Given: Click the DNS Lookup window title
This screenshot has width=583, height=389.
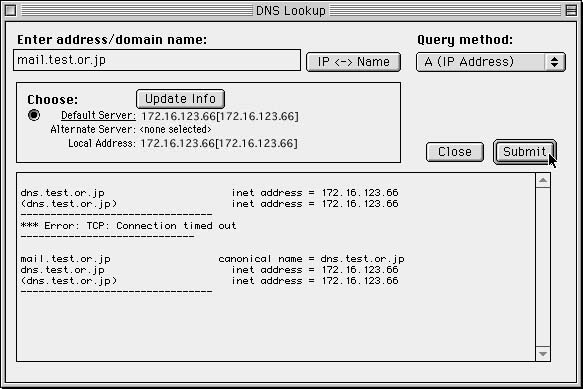Looking at the screenshot, I should pos(291,10).
